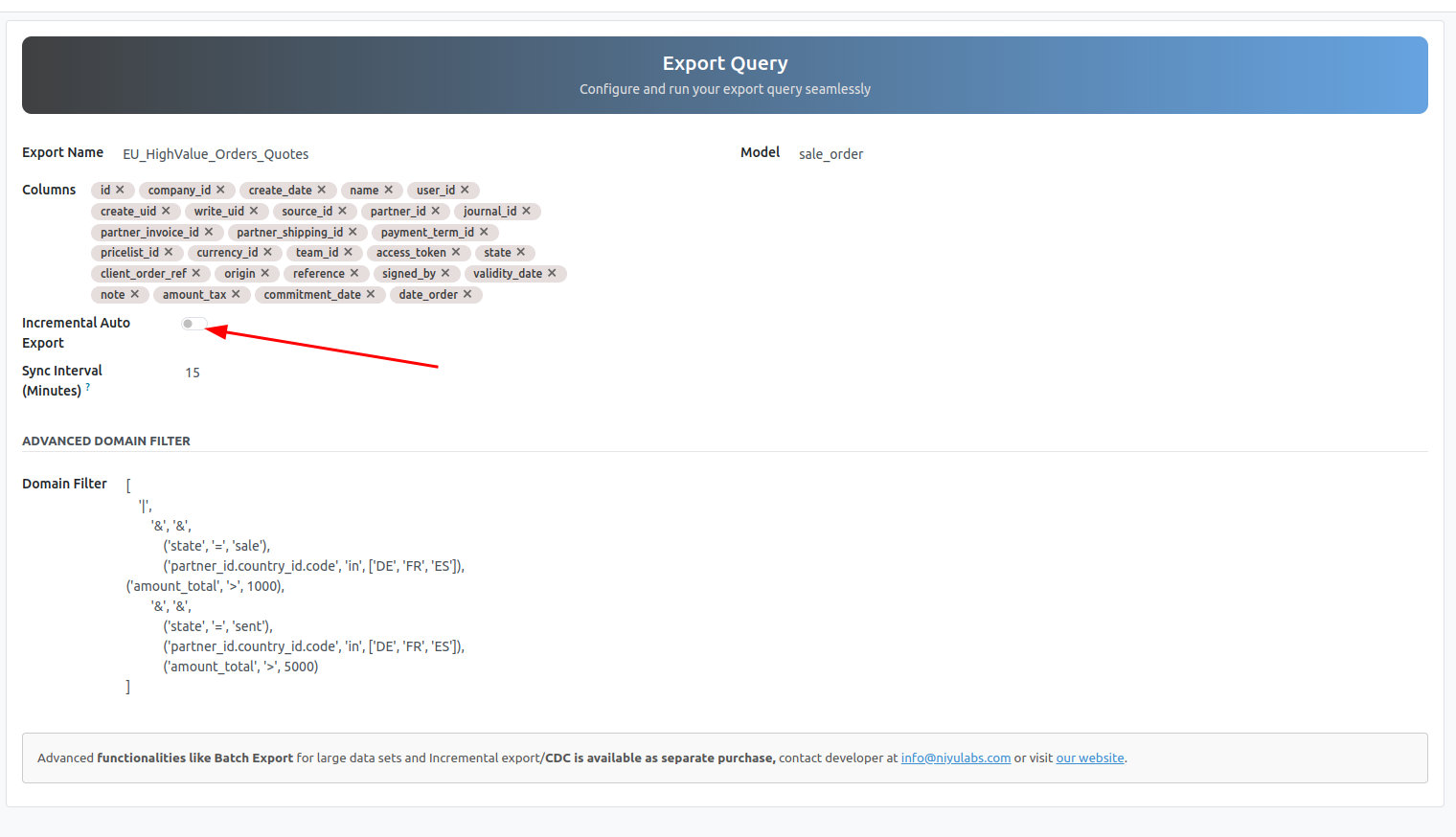Click the ADVANCED DOMAIN FILTER section header
This screenshot has height=837, width=1456.
coord(106,441)
